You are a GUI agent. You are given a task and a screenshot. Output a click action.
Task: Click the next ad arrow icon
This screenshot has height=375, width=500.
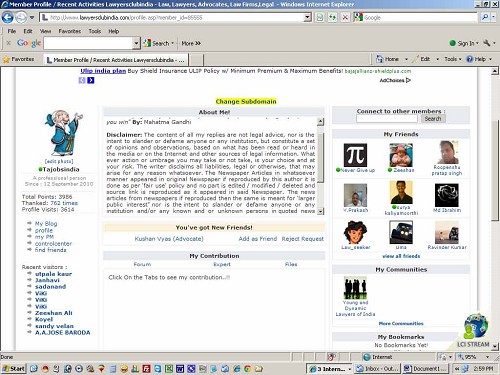(91, 80)
